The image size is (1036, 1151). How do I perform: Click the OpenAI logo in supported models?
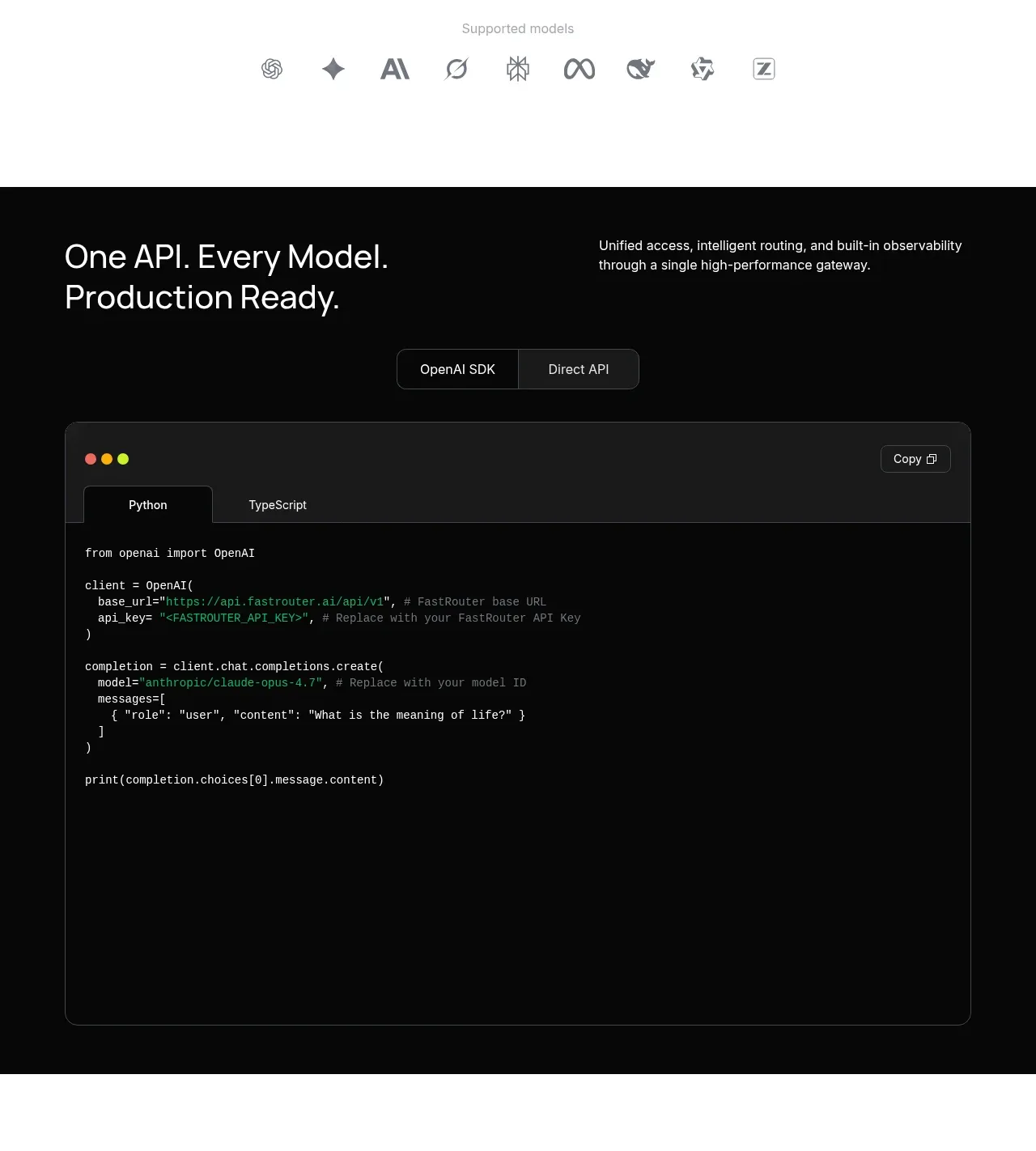point(272,69)
